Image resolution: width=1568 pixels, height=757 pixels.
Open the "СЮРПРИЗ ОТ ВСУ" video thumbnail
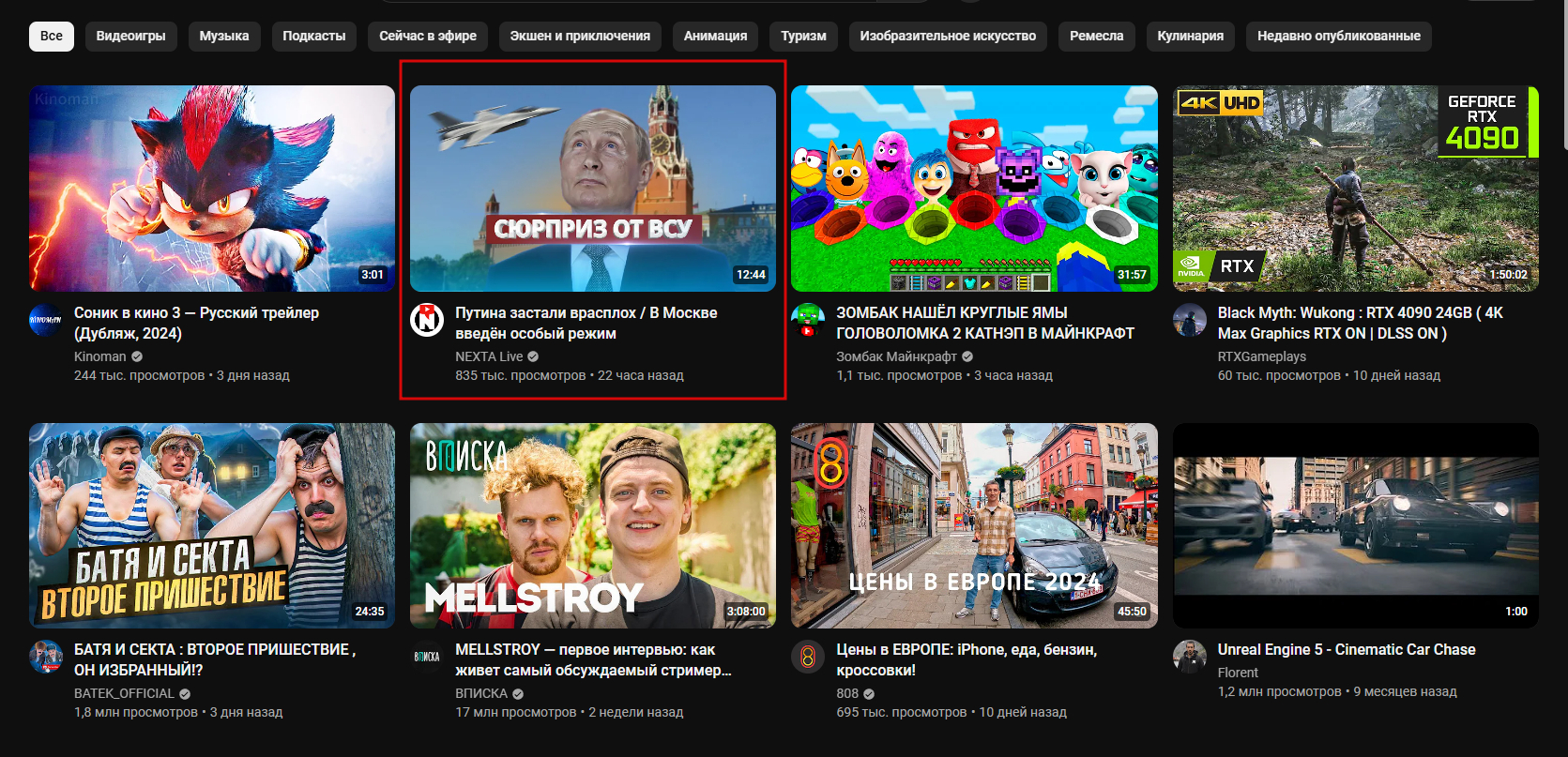point(593,189)
